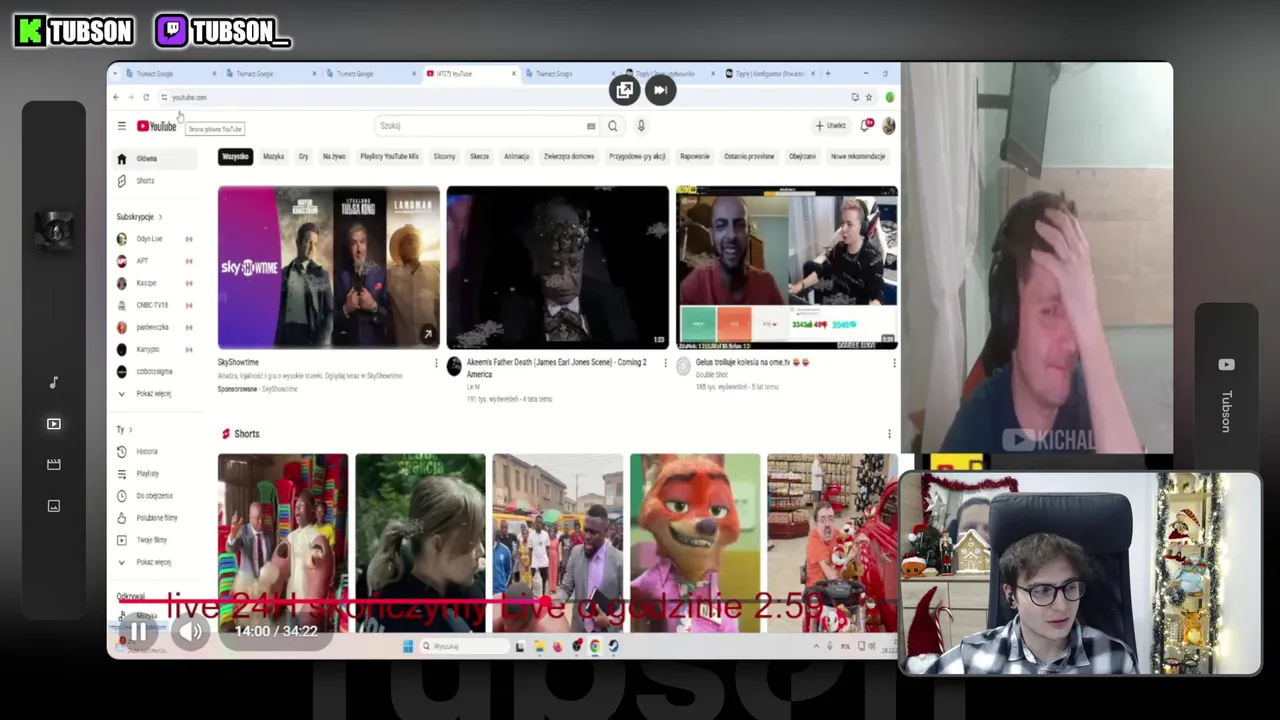Open the YouTube hamburger guide menu
The image size is (1280, 720).
coord(121,126)
